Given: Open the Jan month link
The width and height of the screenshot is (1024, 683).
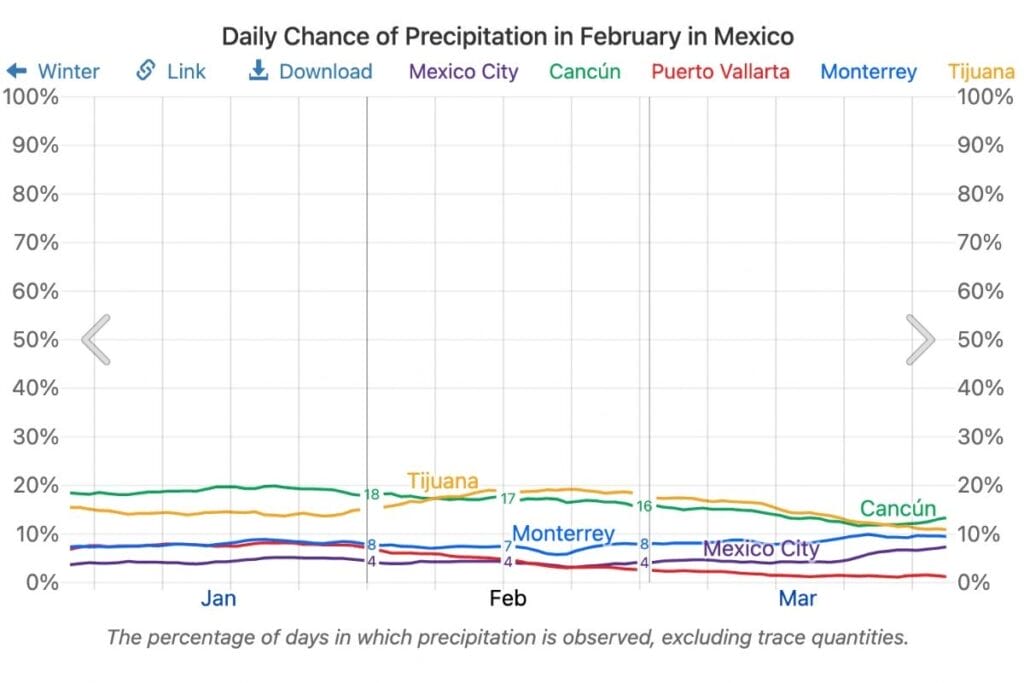Looking at the screenshot, I should (218, 599).
